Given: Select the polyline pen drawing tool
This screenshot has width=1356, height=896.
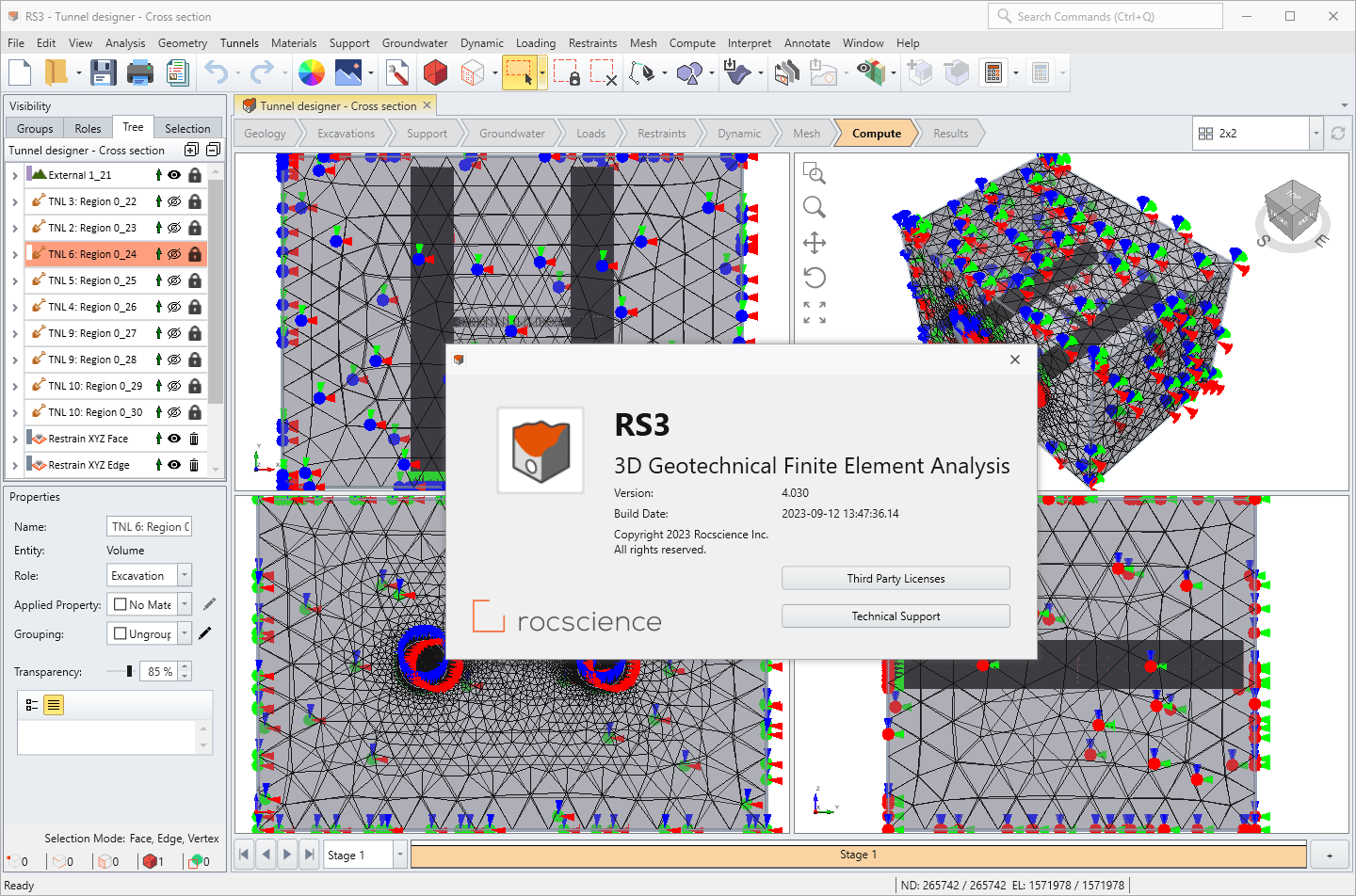Looking at the screenshot, I should (641, 72).
